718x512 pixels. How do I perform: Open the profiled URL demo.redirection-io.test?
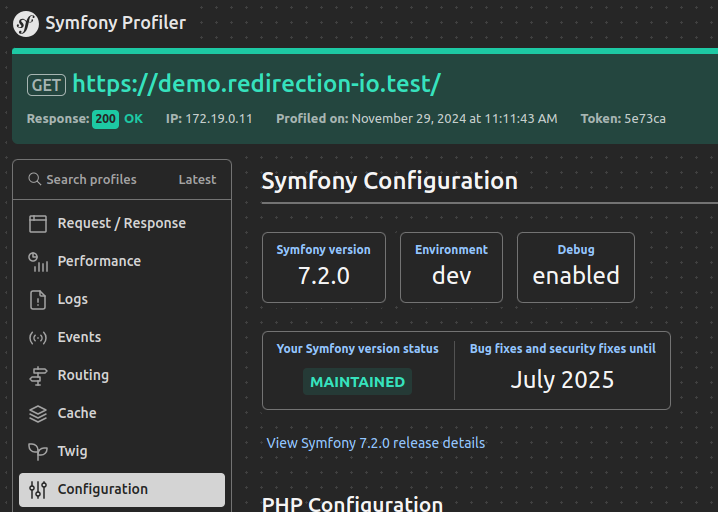pos(256,84)
